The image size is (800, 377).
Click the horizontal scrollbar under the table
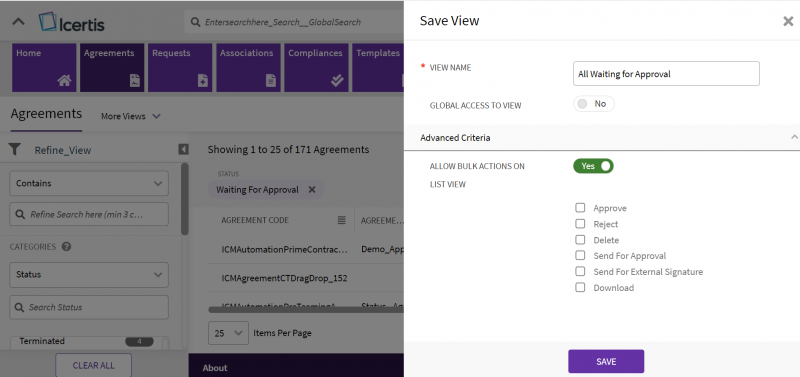coord(306,309)
